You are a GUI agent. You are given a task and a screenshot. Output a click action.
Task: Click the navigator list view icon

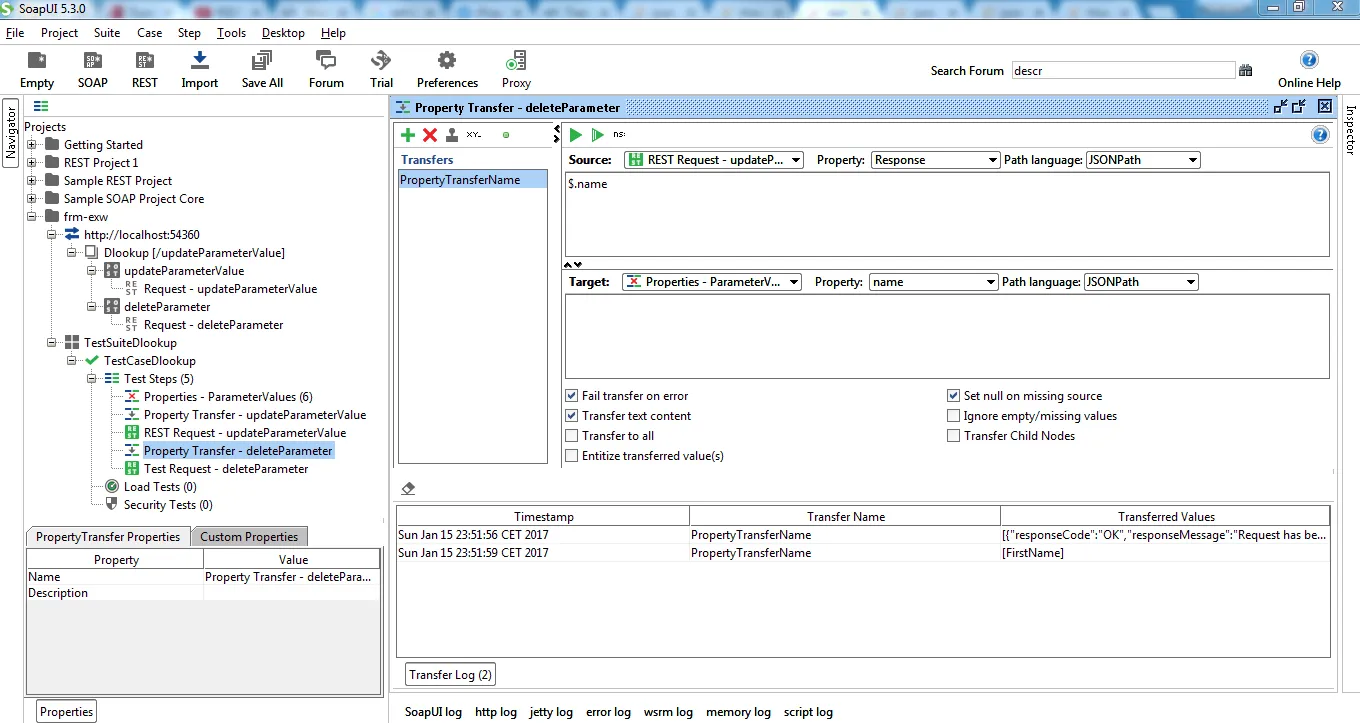pos(41,106)
